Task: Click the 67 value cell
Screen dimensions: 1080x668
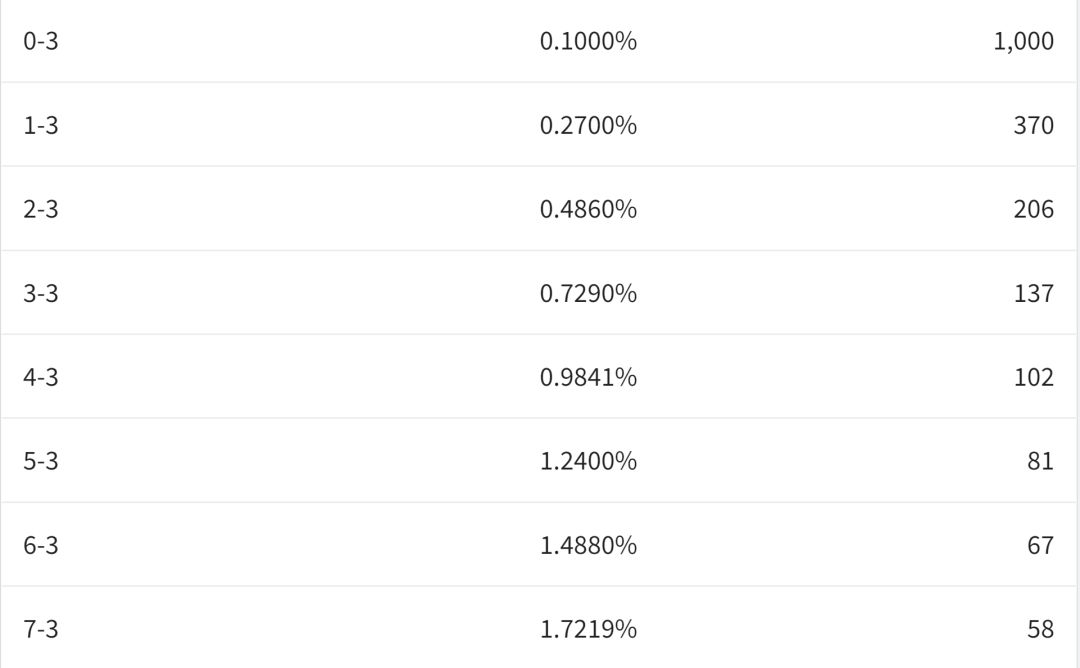Action: 1041,545
